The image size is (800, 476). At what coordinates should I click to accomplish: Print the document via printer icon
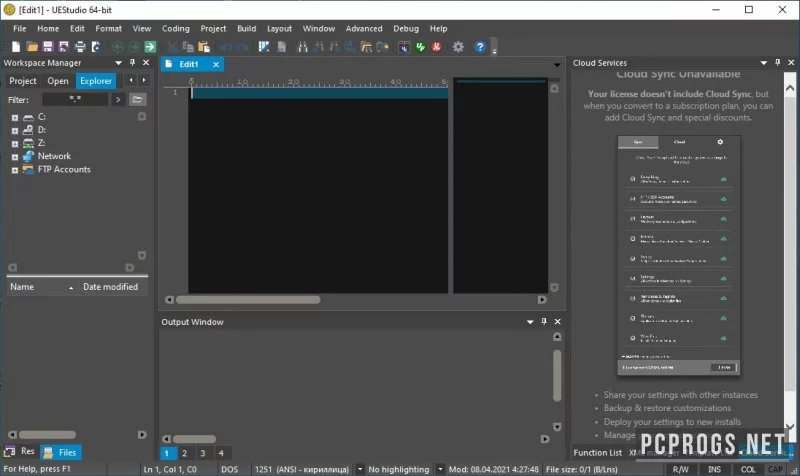pos(80,47)
